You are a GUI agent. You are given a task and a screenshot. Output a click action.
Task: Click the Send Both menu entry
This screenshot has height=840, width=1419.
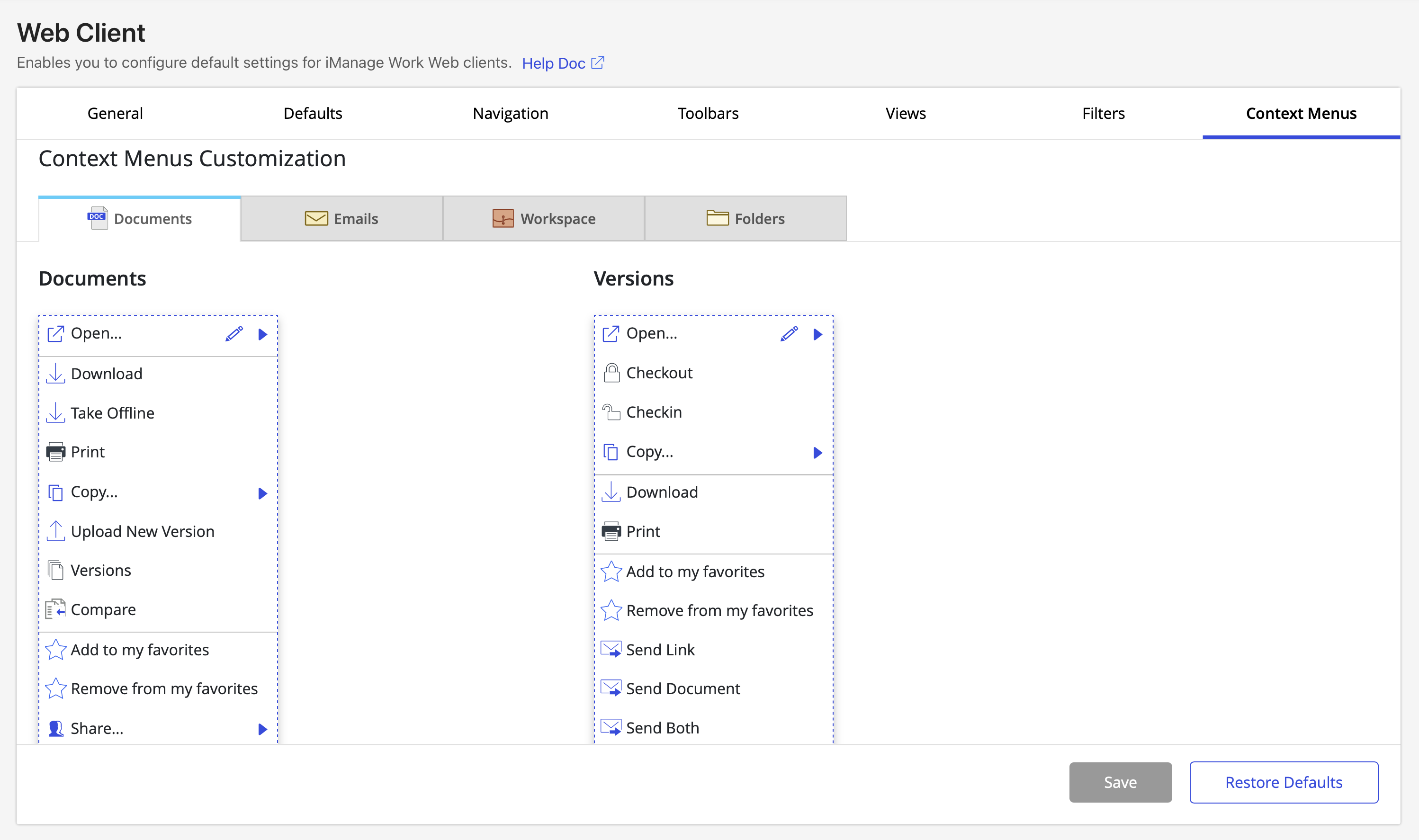pos(713,727)
